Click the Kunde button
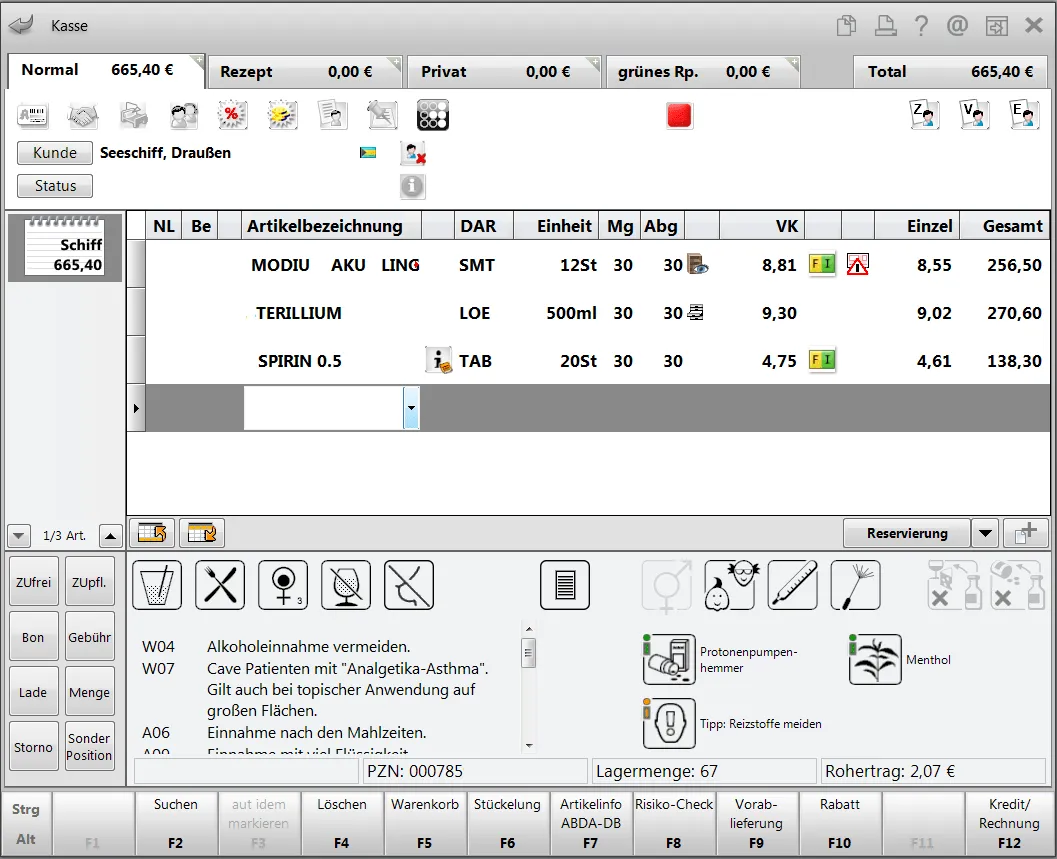The height and width of the screenshot is (859, 1057). point(55,153)
